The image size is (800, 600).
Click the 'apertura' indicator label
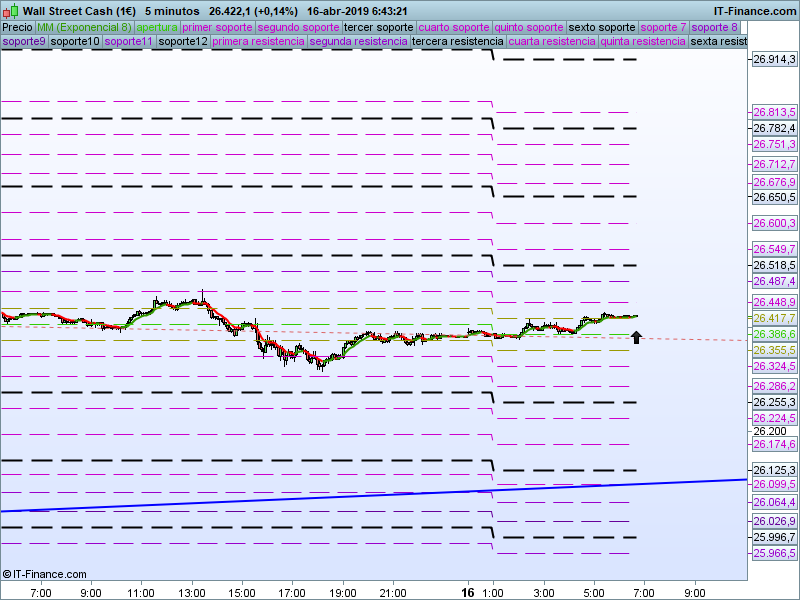tap(157, 27)
